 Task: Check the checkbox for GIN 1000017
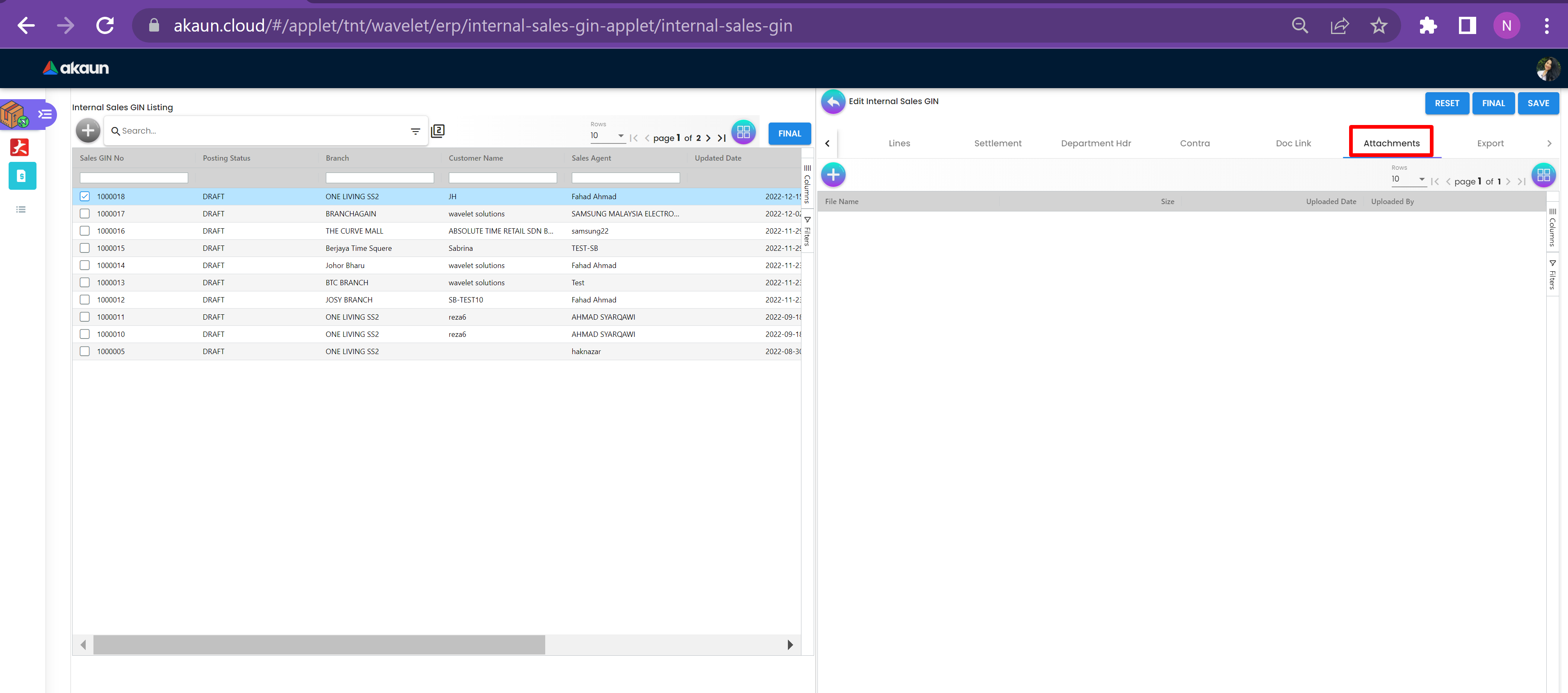[x=84, y=214]
